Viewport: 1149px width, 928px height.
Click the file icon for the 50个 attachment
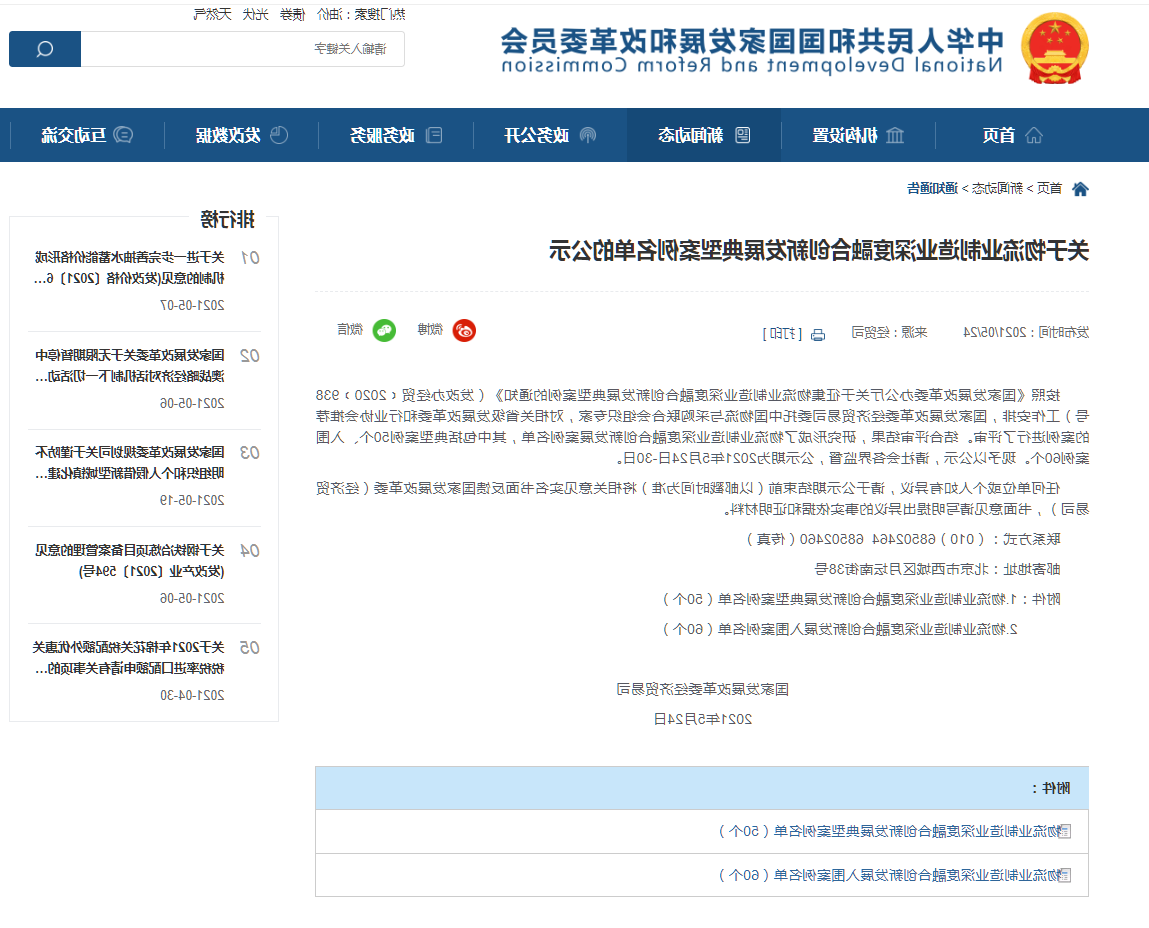(x=1064, y=831)
